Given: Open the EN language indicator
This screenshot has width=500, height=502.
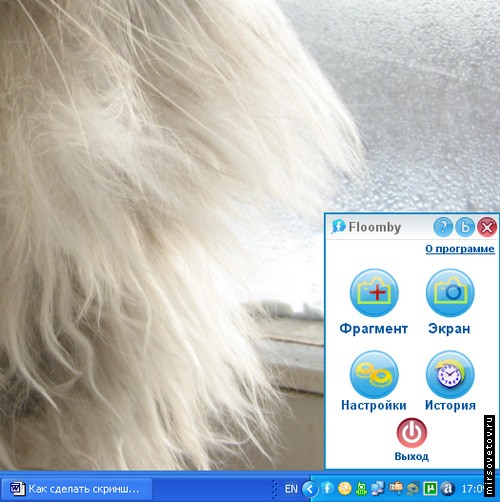Looking at the screenshot, I should (291, 489).
